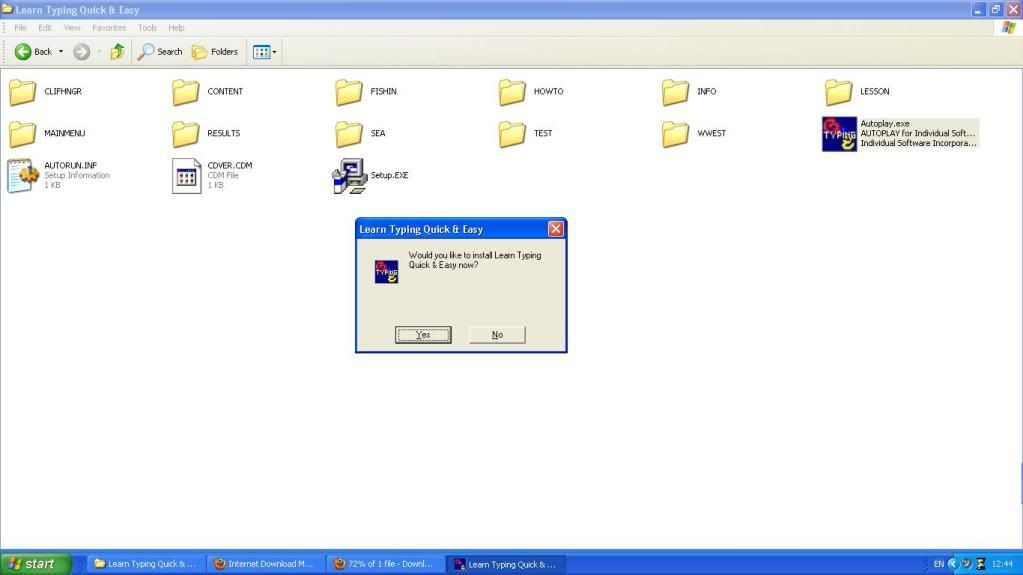The height and width of the screenshot is (575, 1023).
Task: Select the SEA folder icon
Action: point(349,134)
